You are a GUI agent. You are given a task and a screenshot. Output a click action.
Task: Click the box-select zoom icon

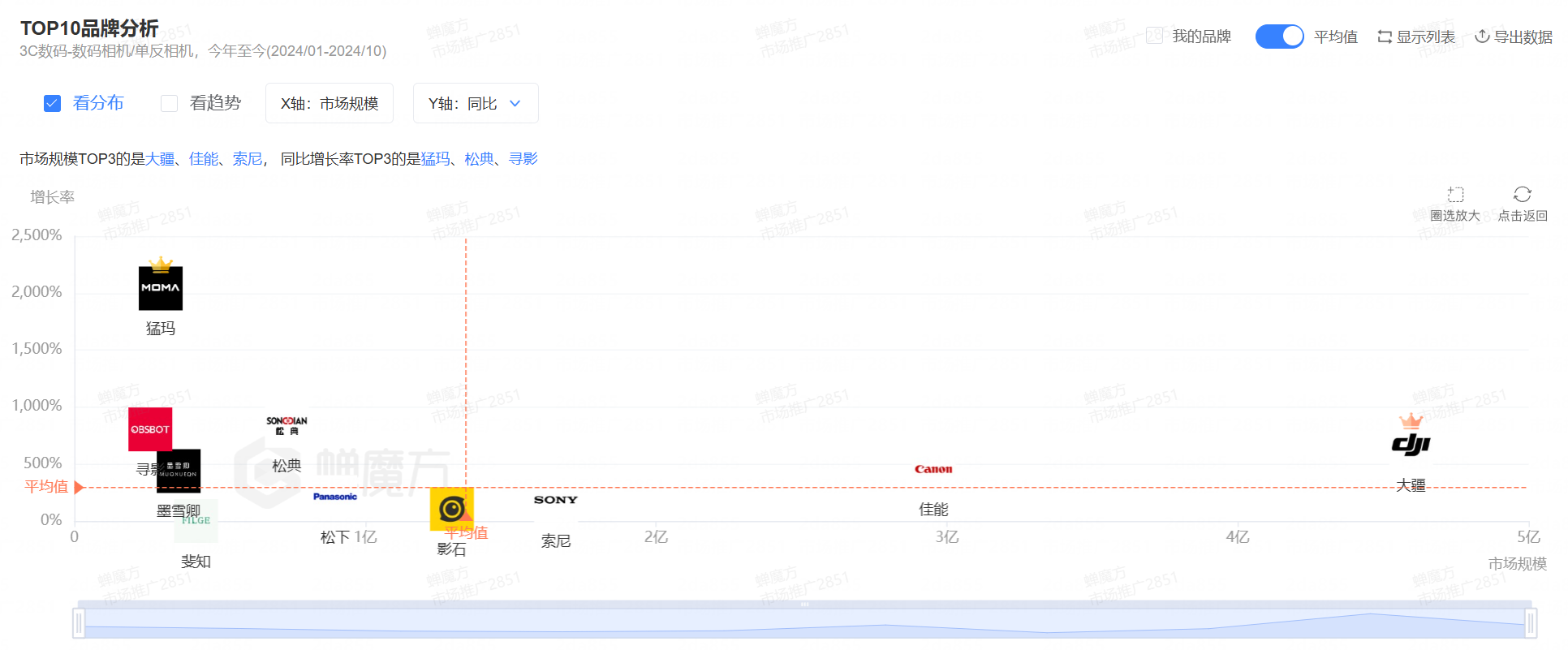[x=1455, y=194]
